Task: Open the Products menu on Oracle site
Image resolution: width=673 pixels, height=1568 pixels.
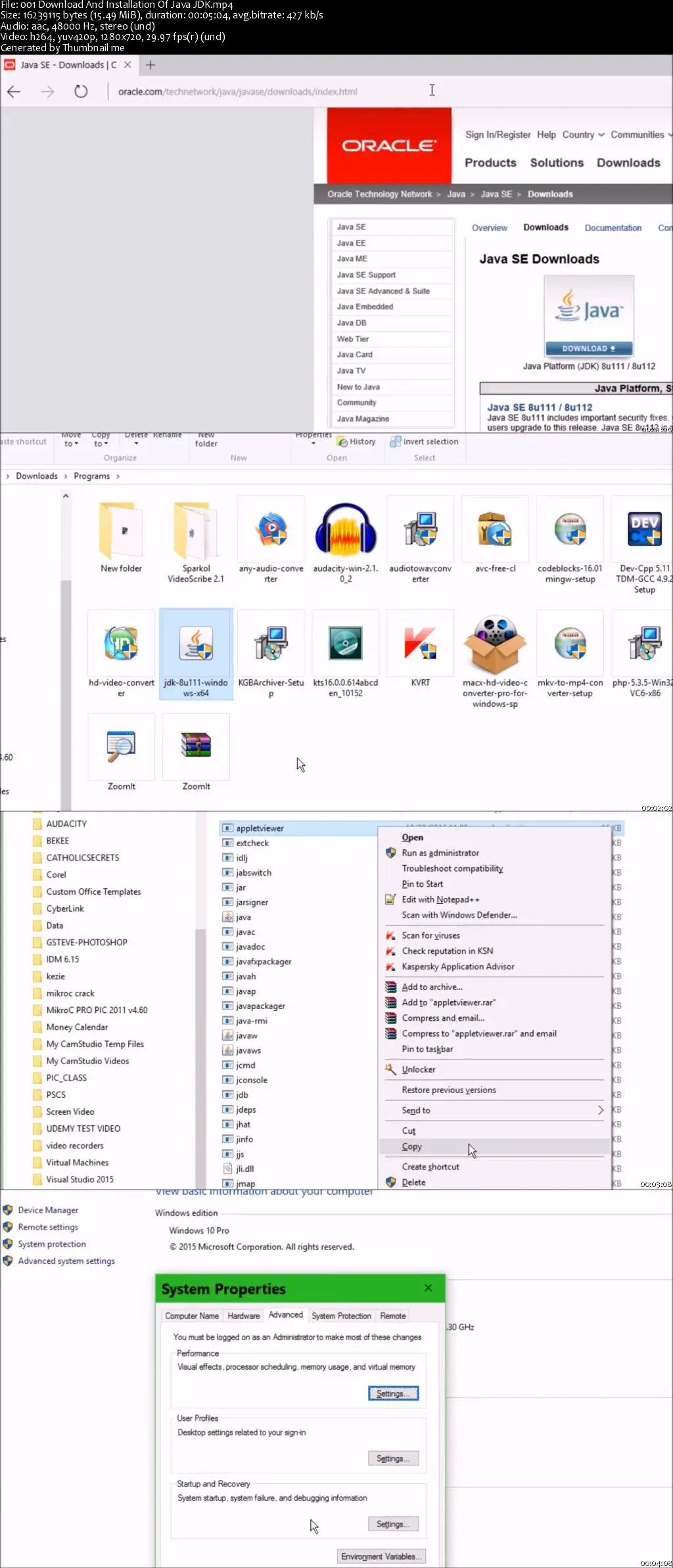Action: point(490,163)
